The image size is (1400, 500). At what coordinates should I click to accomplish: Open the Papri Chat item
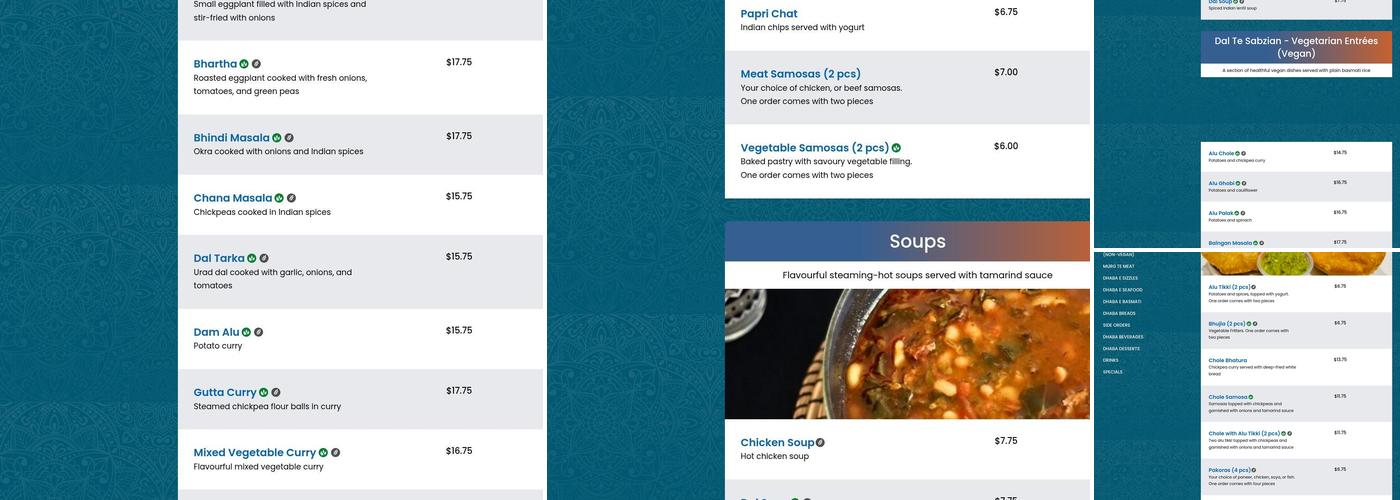coord(768,14)
